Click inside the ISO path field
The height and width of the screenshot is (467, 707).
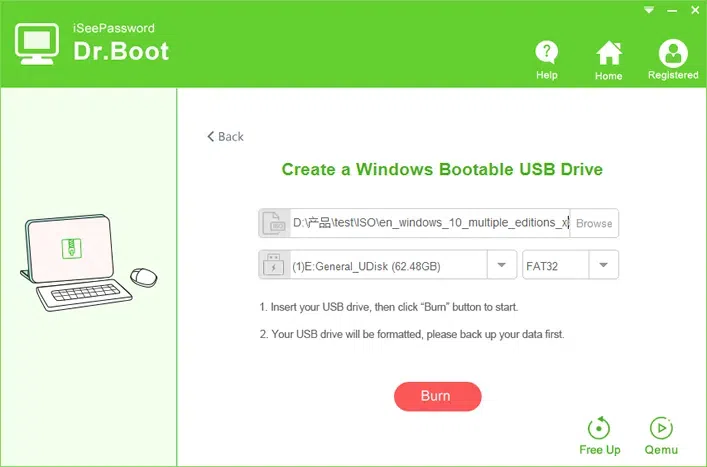428,223
